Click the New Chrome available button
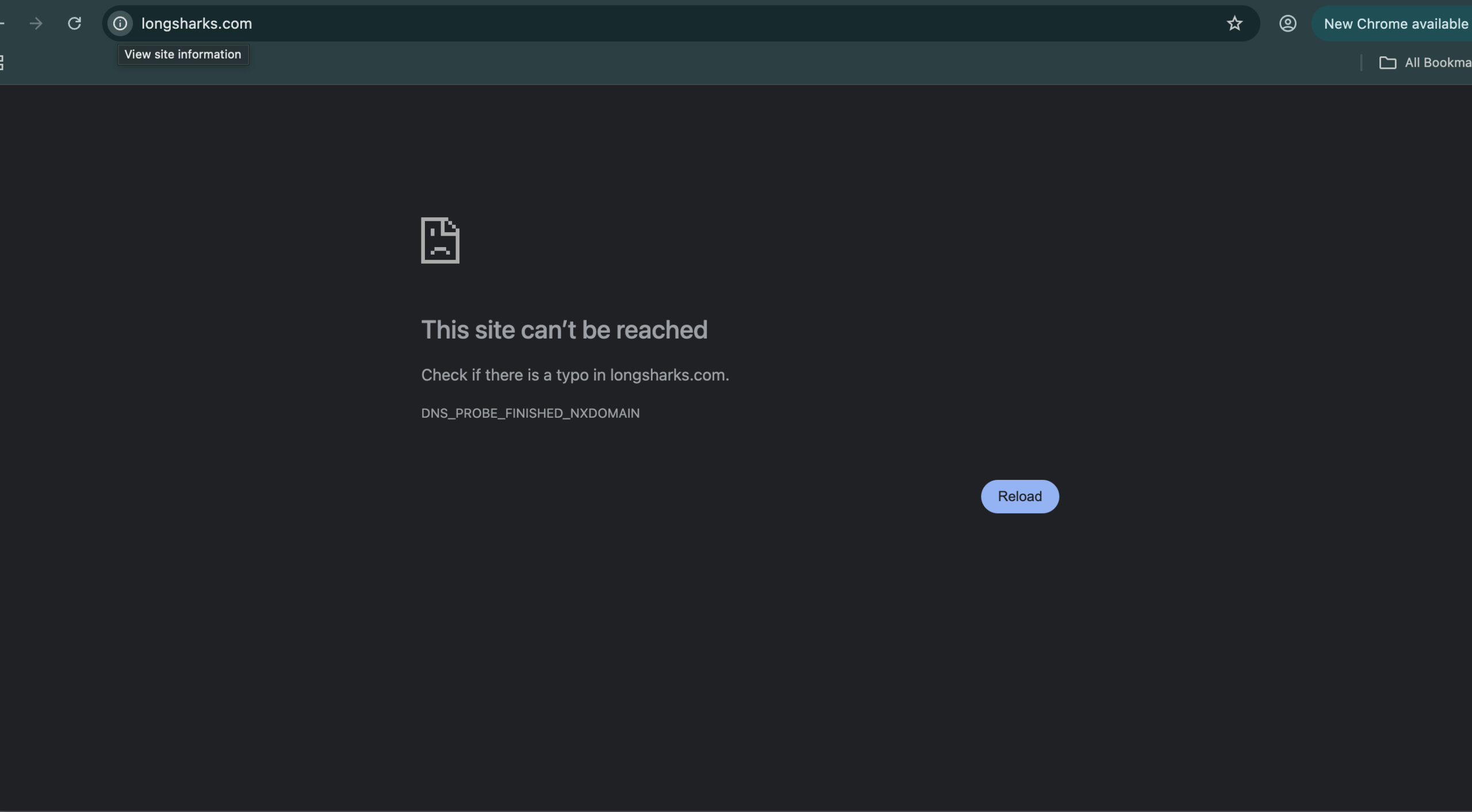1472x812 pixels. (x=1396, y=24)
